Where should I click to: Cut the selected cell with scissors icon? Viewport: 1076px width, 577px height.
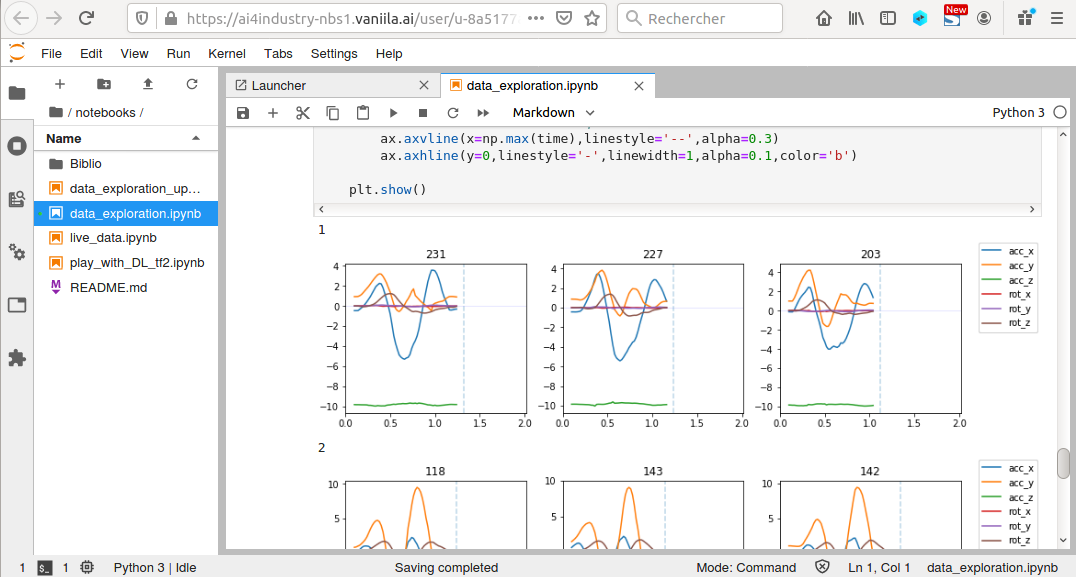[303, 113]
